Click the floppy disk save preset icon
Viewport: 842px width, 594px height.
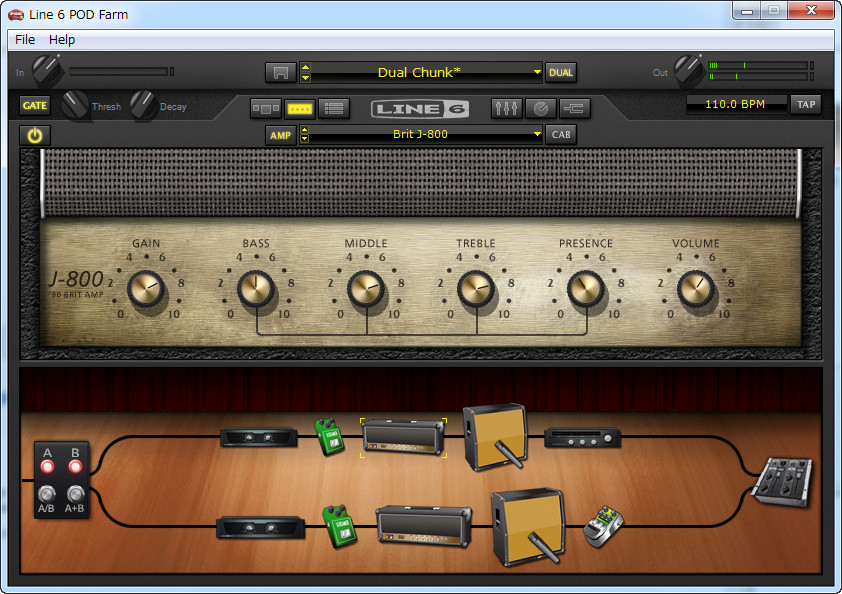[x=280, y=73]
